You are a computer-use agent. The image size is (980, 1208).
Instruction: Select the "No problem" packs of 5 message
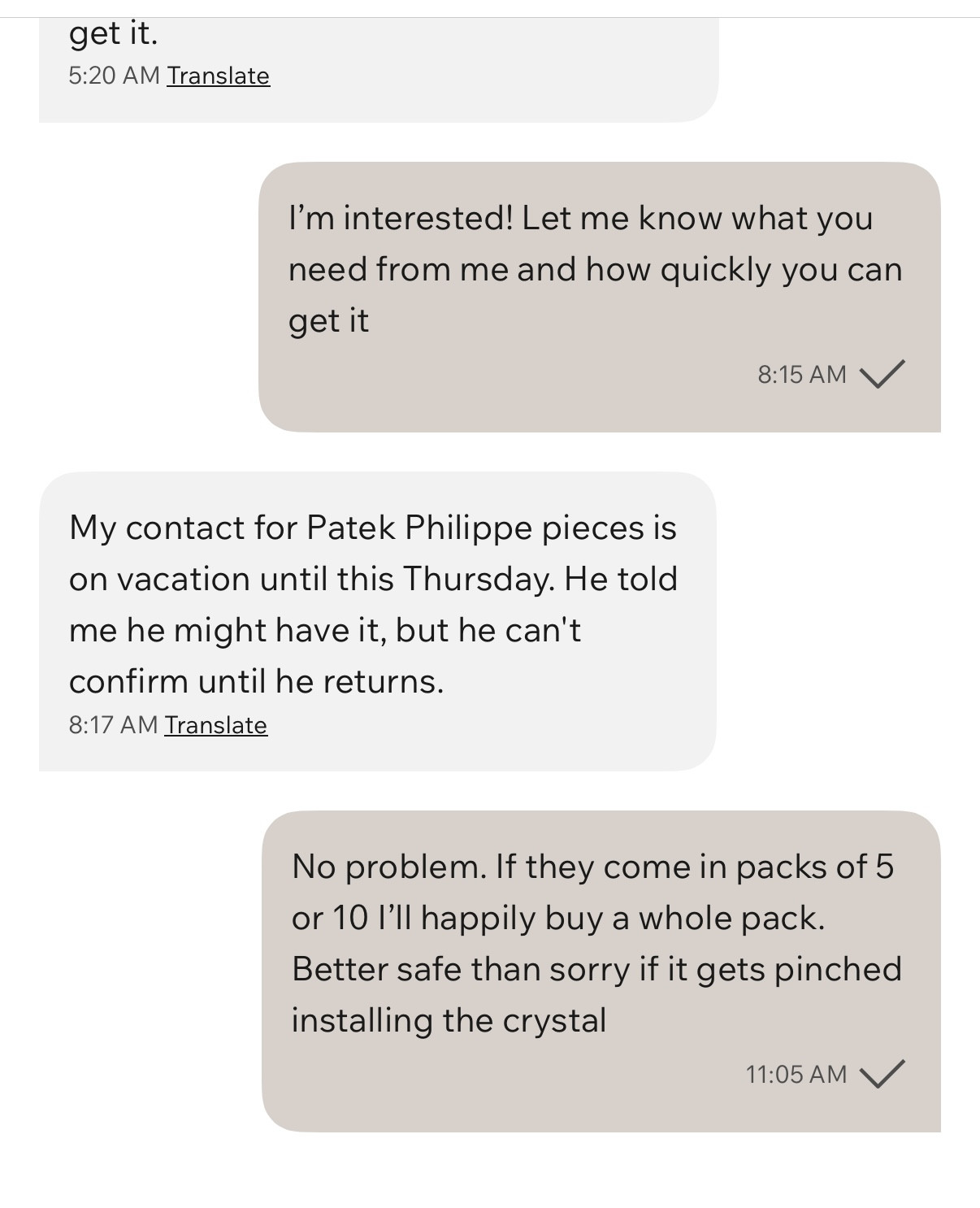[601, 971]
